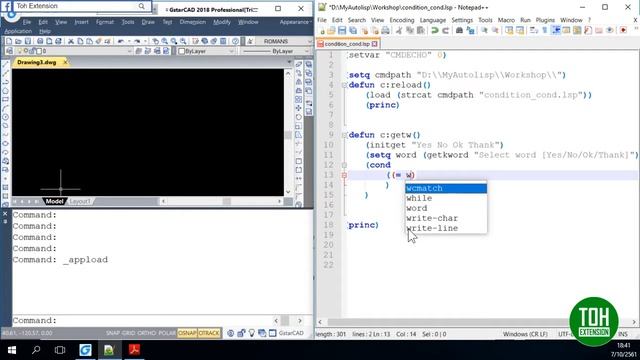Collapse the defun c:reload fold marker on line 4

[344, 85]
